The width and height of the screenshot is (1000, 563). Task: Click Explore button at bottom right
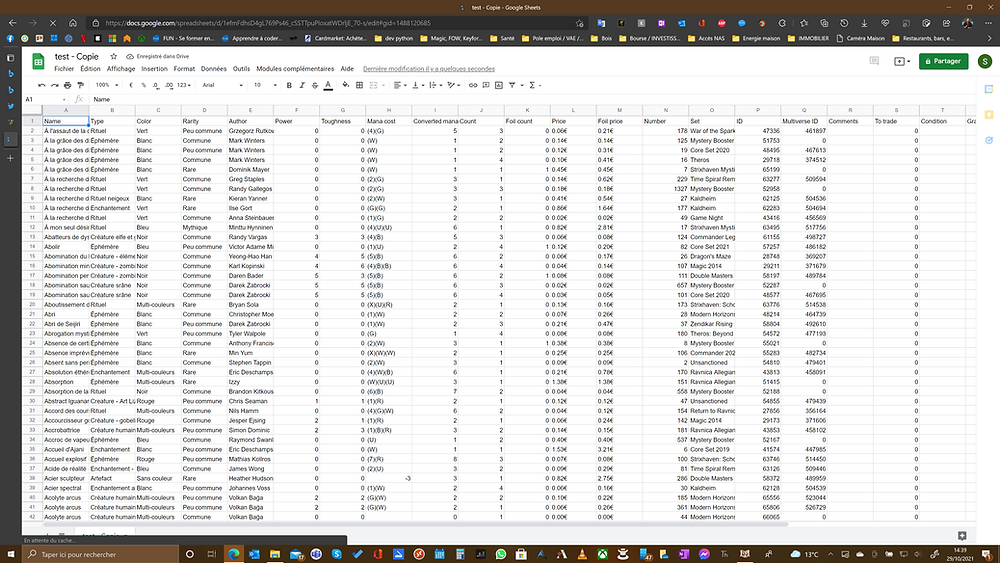click(x=962, y=536)
